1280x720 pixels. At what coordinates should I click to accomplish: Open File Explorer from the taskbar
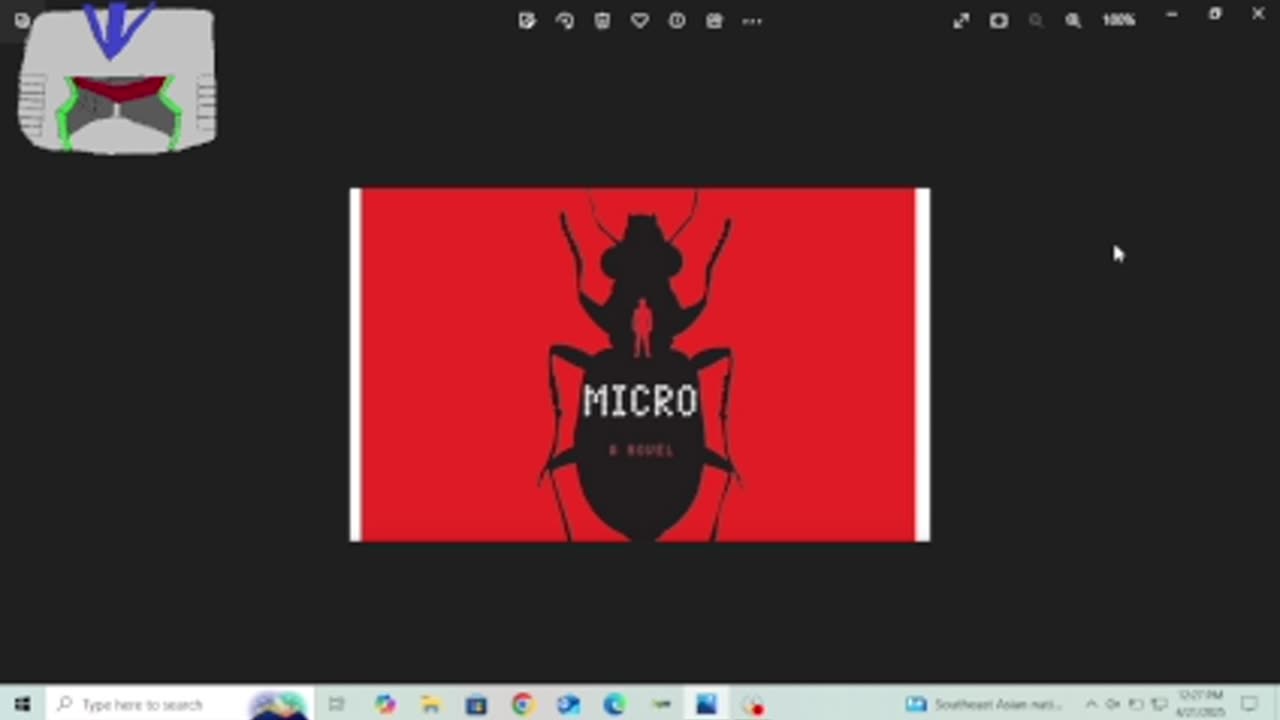tap(430, 704)
